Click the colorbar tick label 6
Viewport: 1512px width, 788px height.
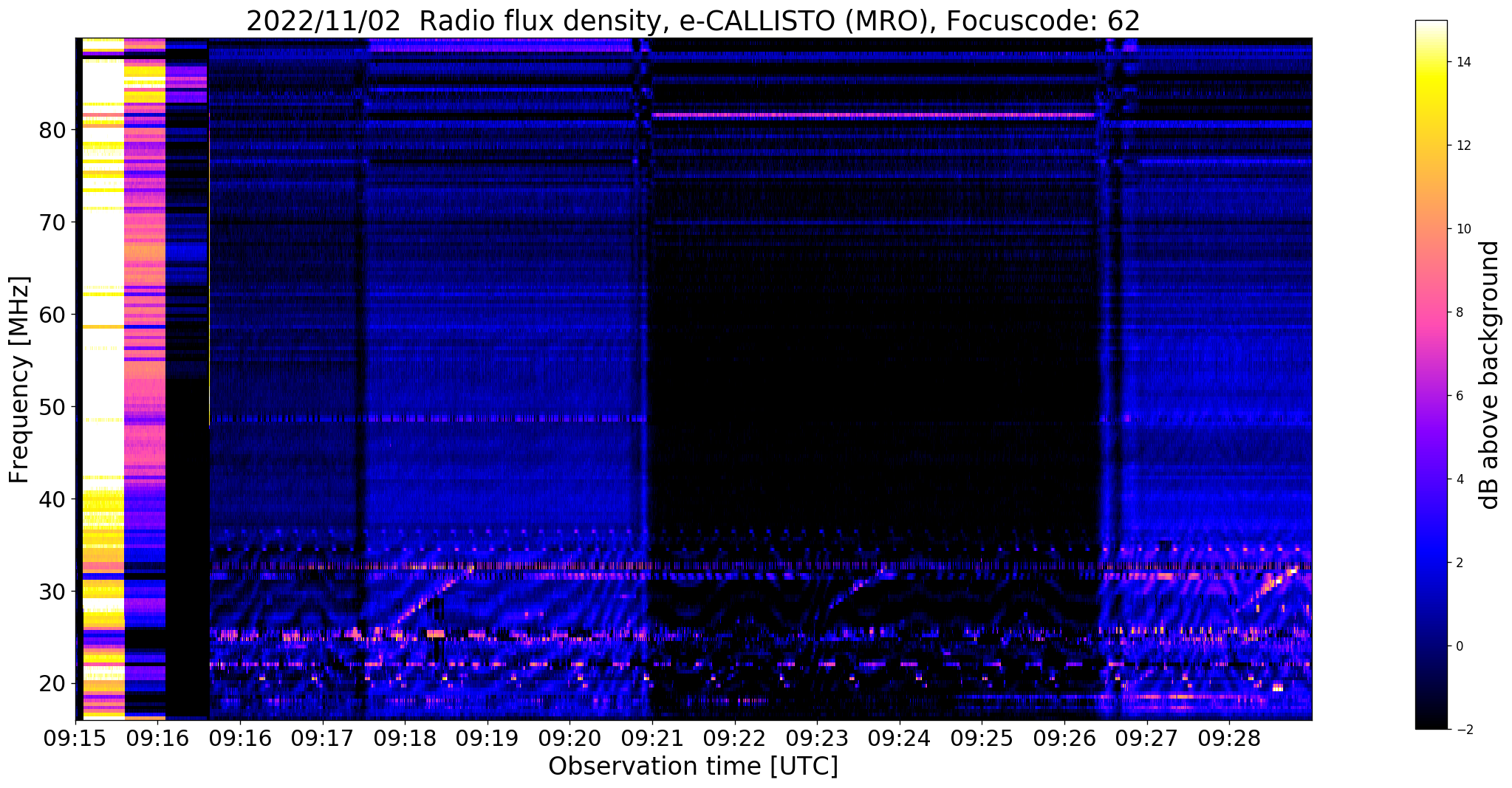[x=1458, y=396]
